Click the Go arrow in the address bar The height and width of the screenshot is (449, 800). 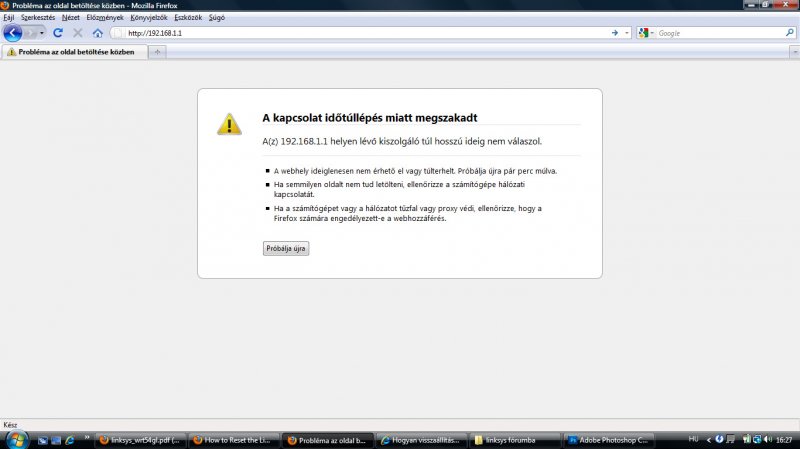coord(615,33)
